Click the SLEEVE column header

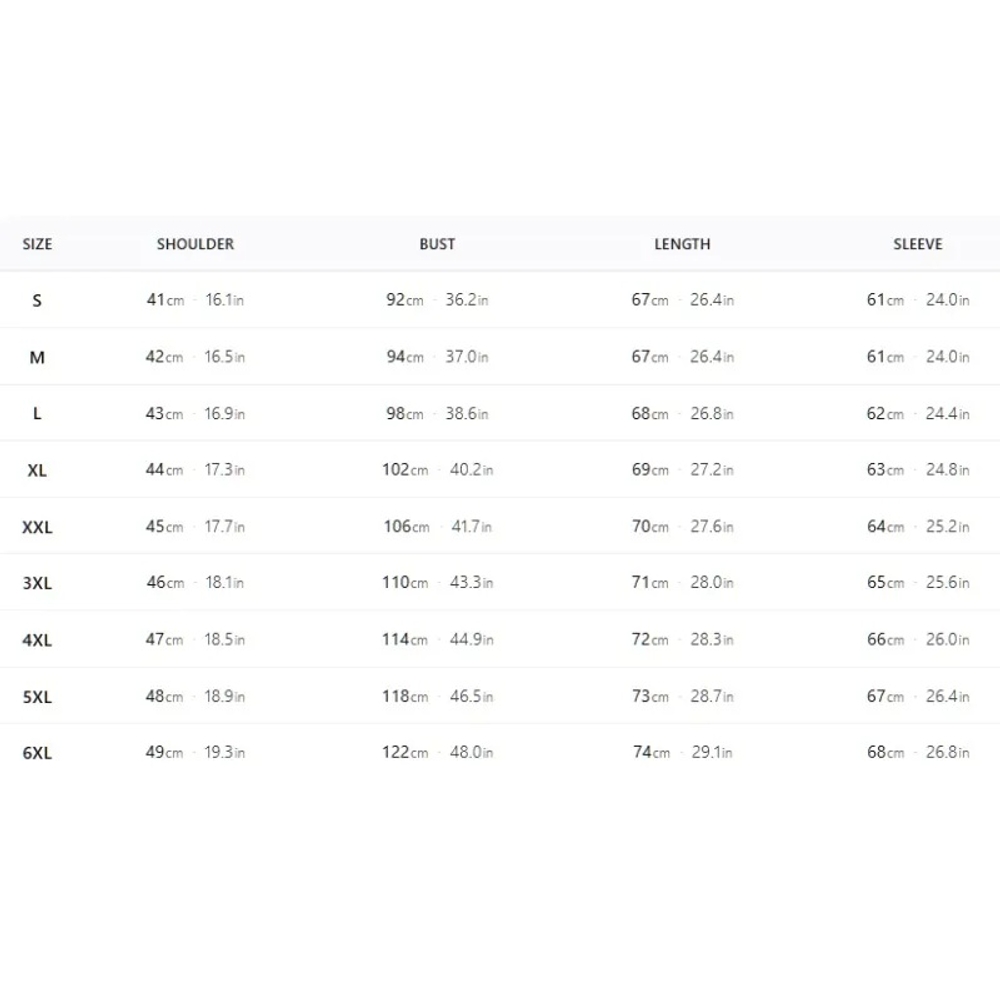(917, 244)
